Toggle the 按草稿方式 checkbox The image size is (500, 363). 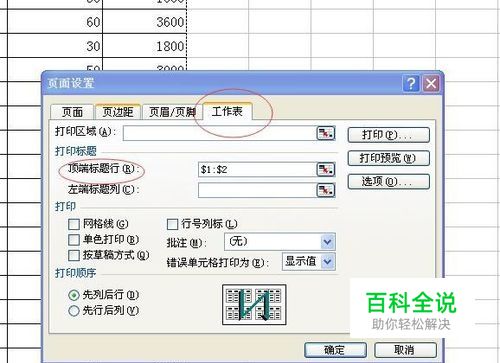[74, 256]
